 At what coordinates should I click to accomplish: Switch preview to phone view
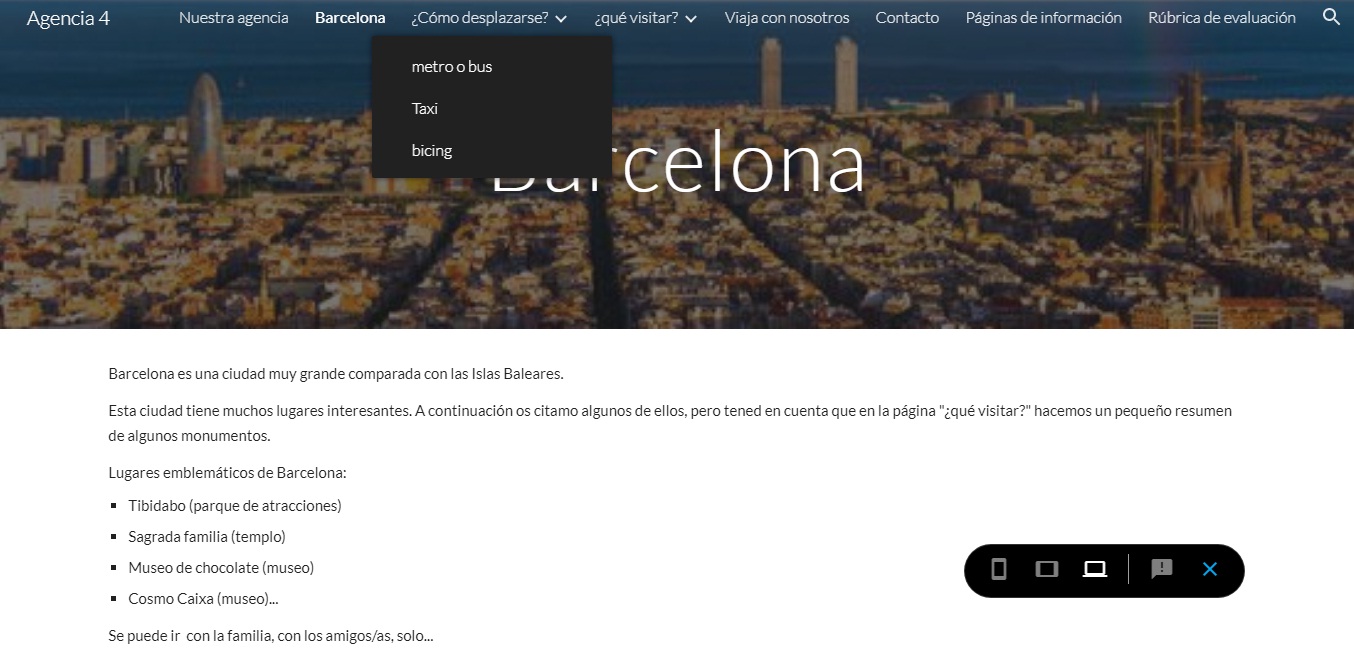[998, 569]
